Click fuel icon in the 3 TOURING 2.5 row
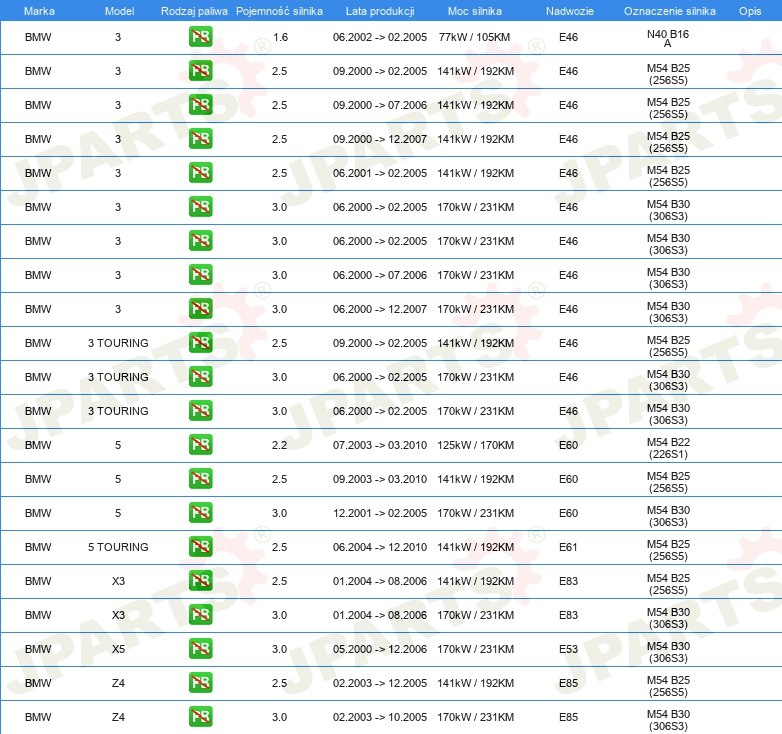This screenshot has height=734, width=782. click(x=200, y=343)
